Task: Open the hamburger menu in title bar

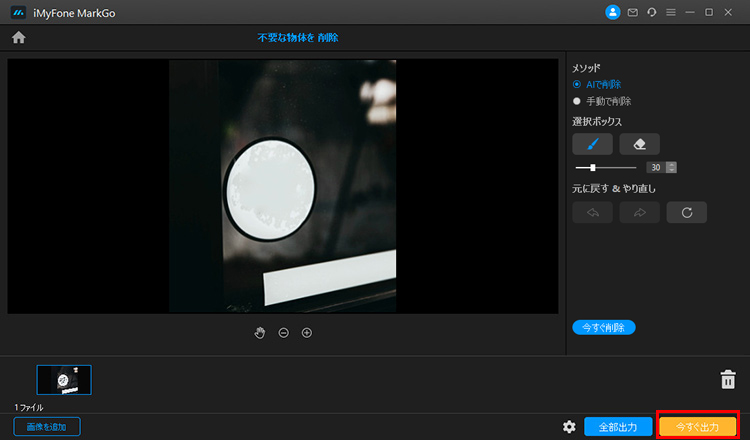Action: click(670, 12)
